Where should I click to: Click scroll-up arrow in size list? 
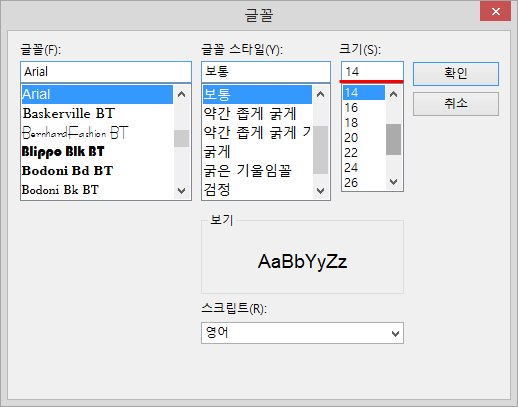pos(393,94)
